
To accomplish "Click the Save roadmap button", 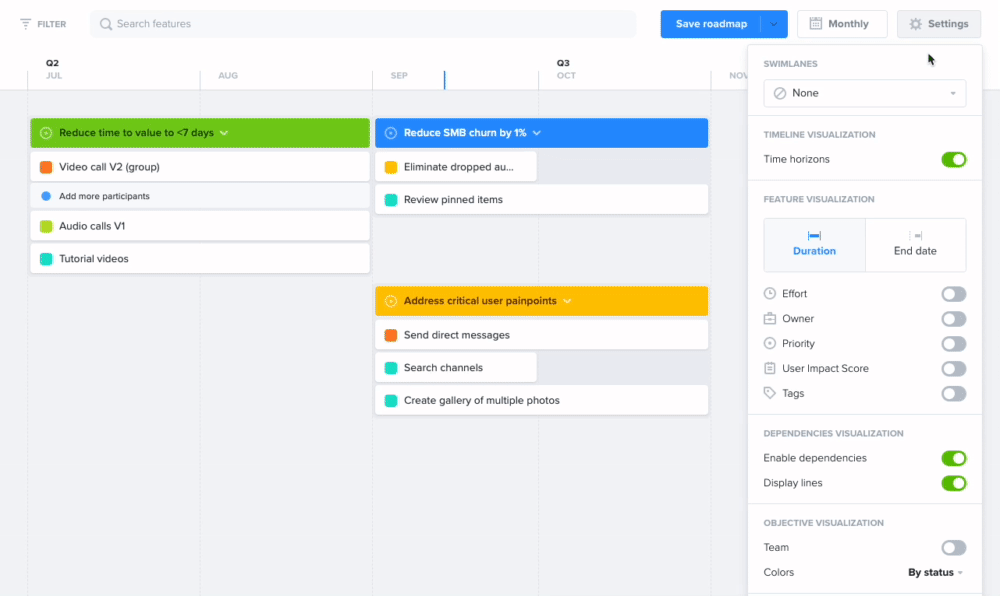I will (711, 24).
